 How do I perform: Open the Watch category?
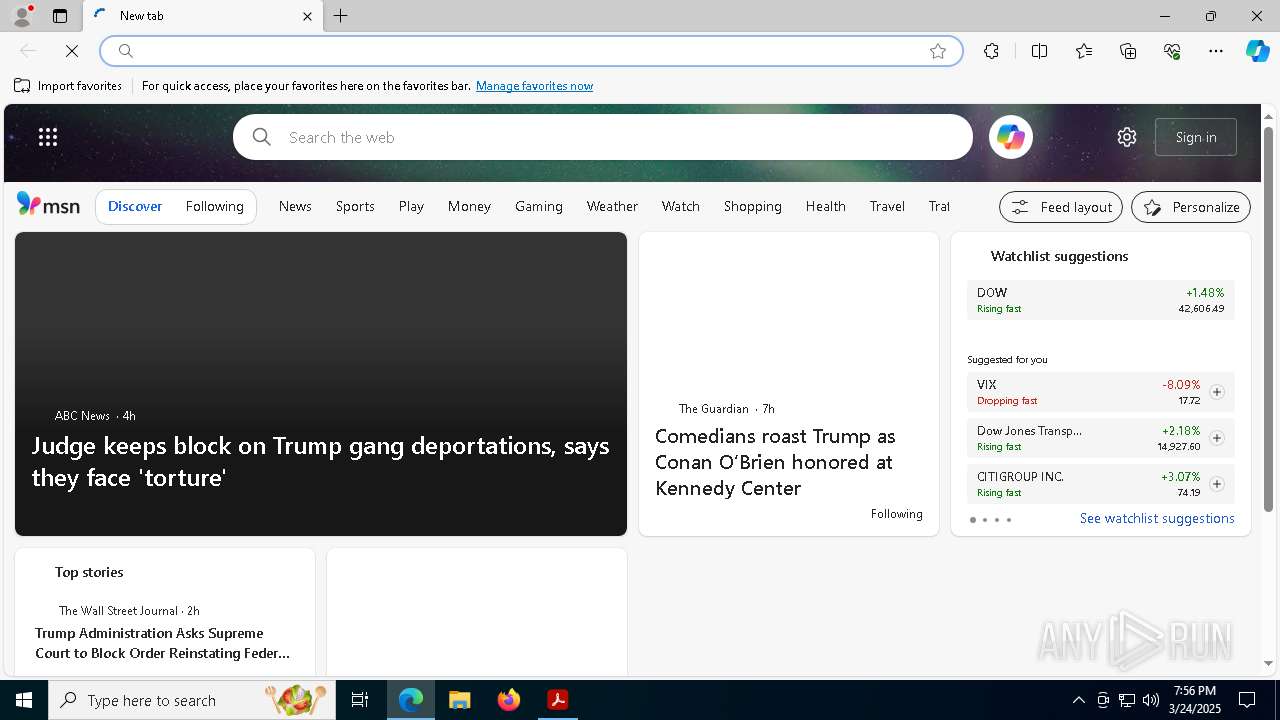tap(681, 206)
